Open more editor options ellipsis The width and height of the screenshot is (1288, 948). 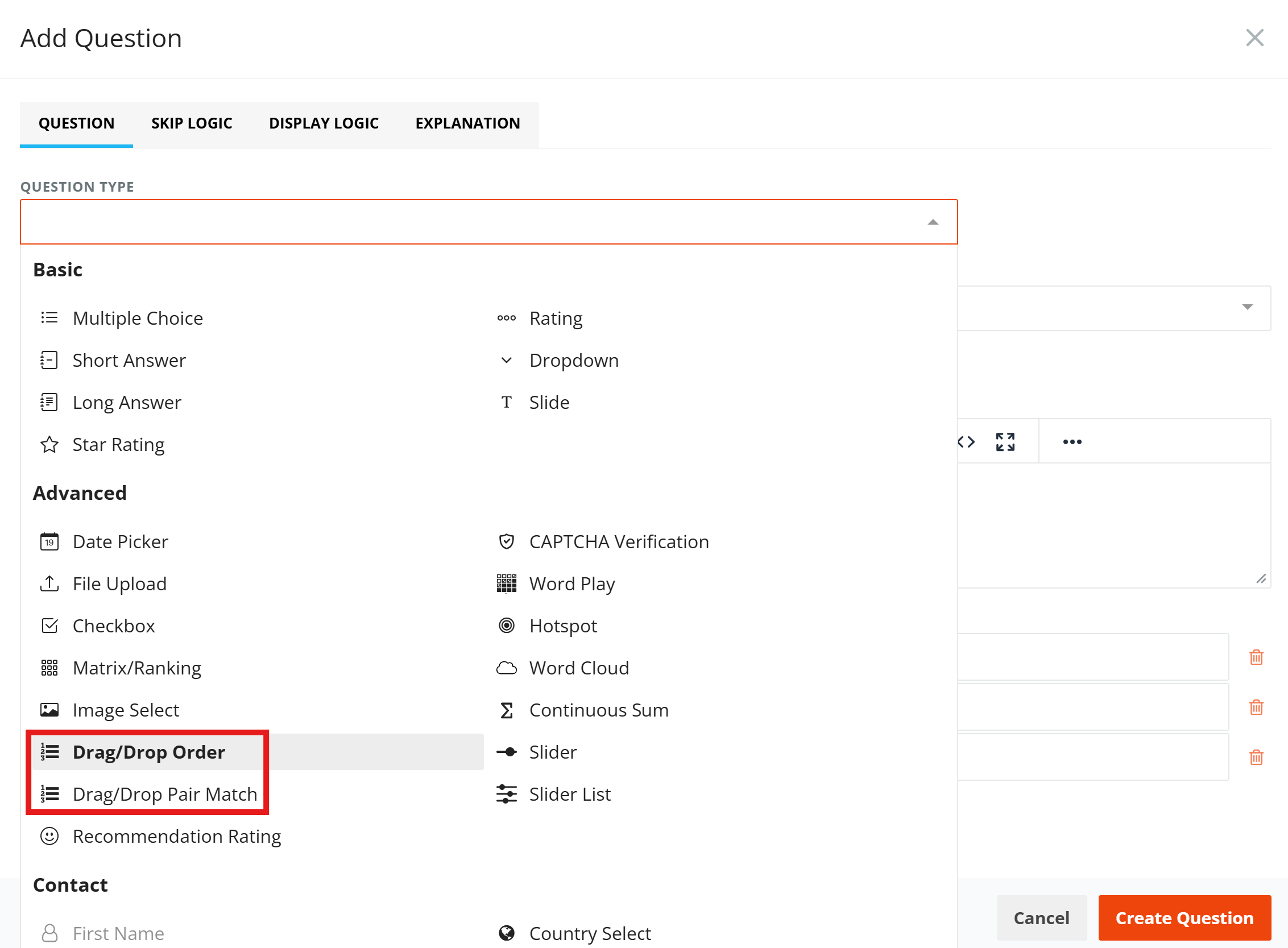pyautogui.click(x=1072, y=442)
